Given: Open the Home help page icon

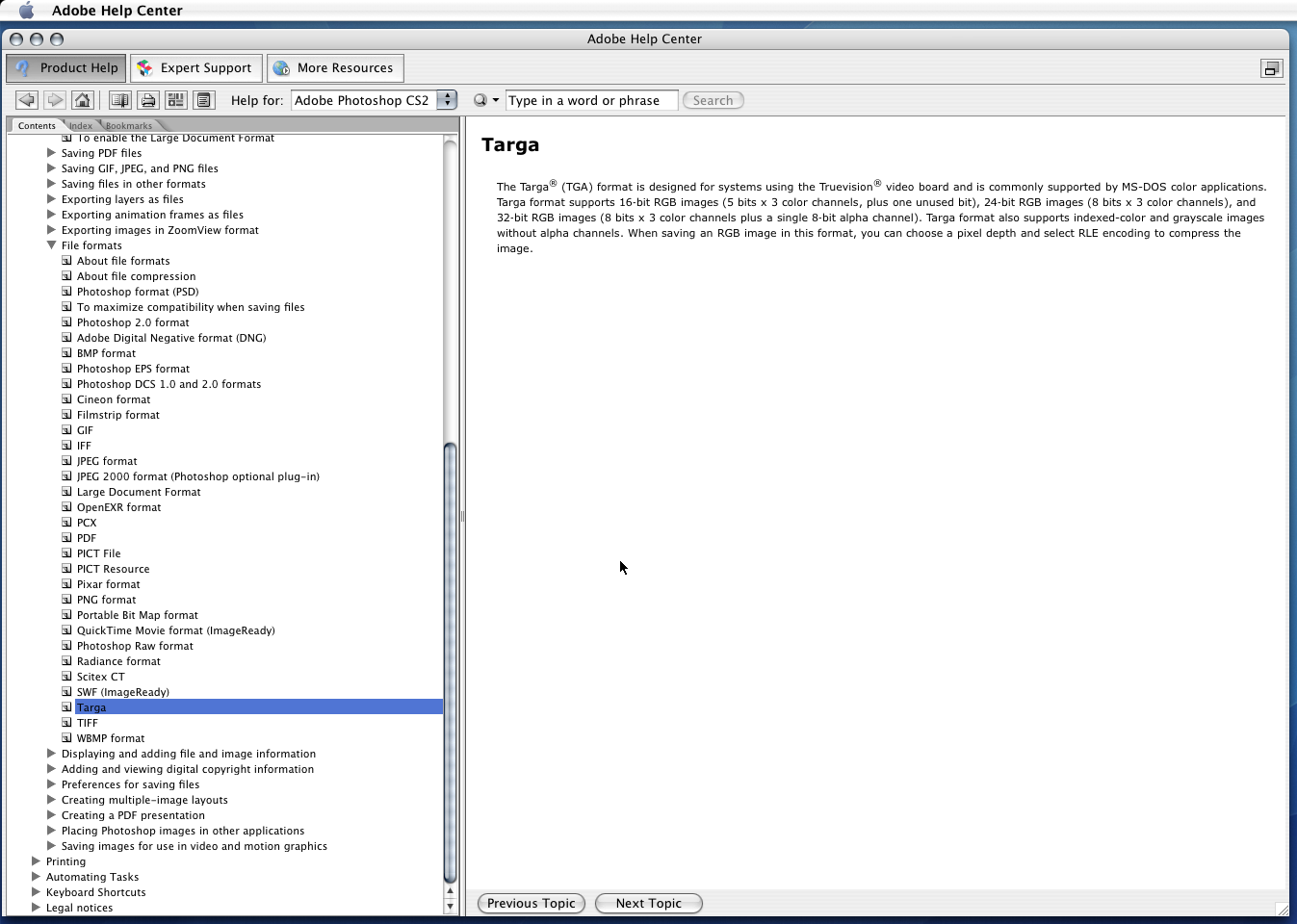Looking at the screenshot, I should pyautogui.click(x=82, y=99).
